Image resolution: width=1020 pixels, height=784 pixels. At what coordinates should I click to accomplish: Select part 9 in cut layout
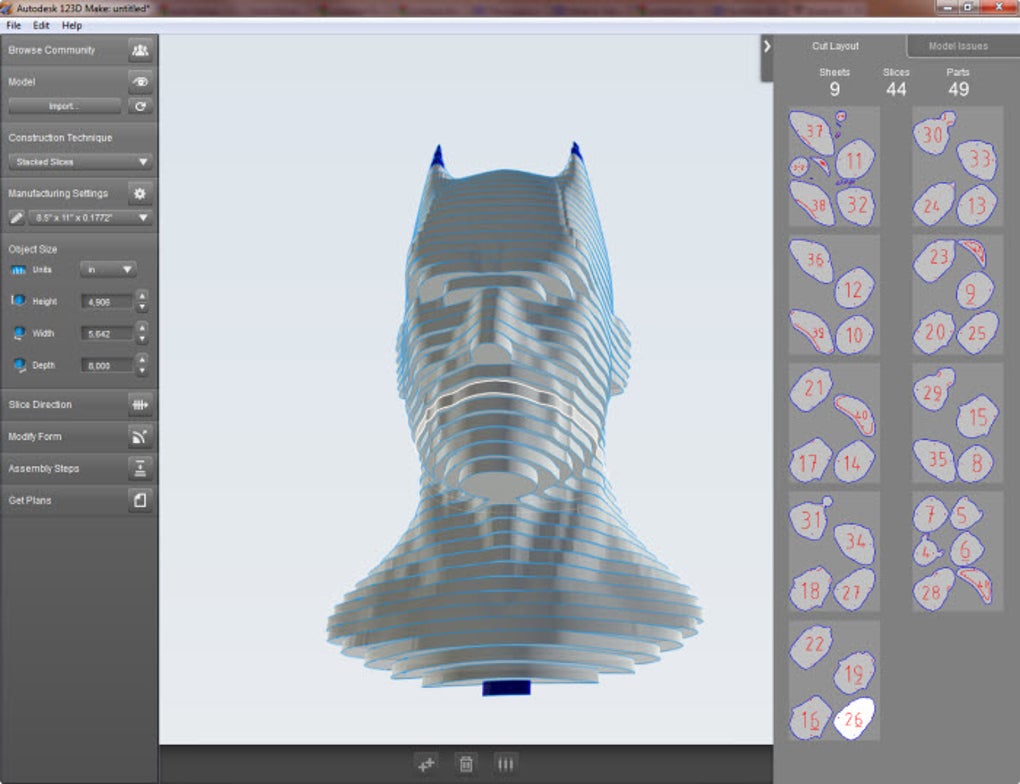click(x=974, y=290)
